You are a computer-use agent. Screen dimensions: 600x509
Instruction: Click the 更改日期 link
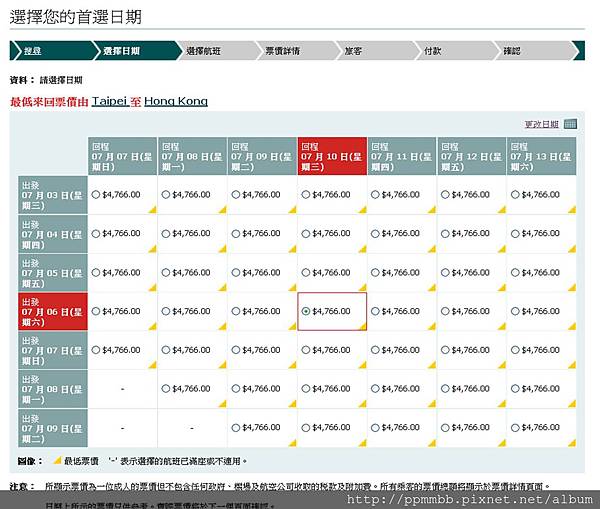541,124
